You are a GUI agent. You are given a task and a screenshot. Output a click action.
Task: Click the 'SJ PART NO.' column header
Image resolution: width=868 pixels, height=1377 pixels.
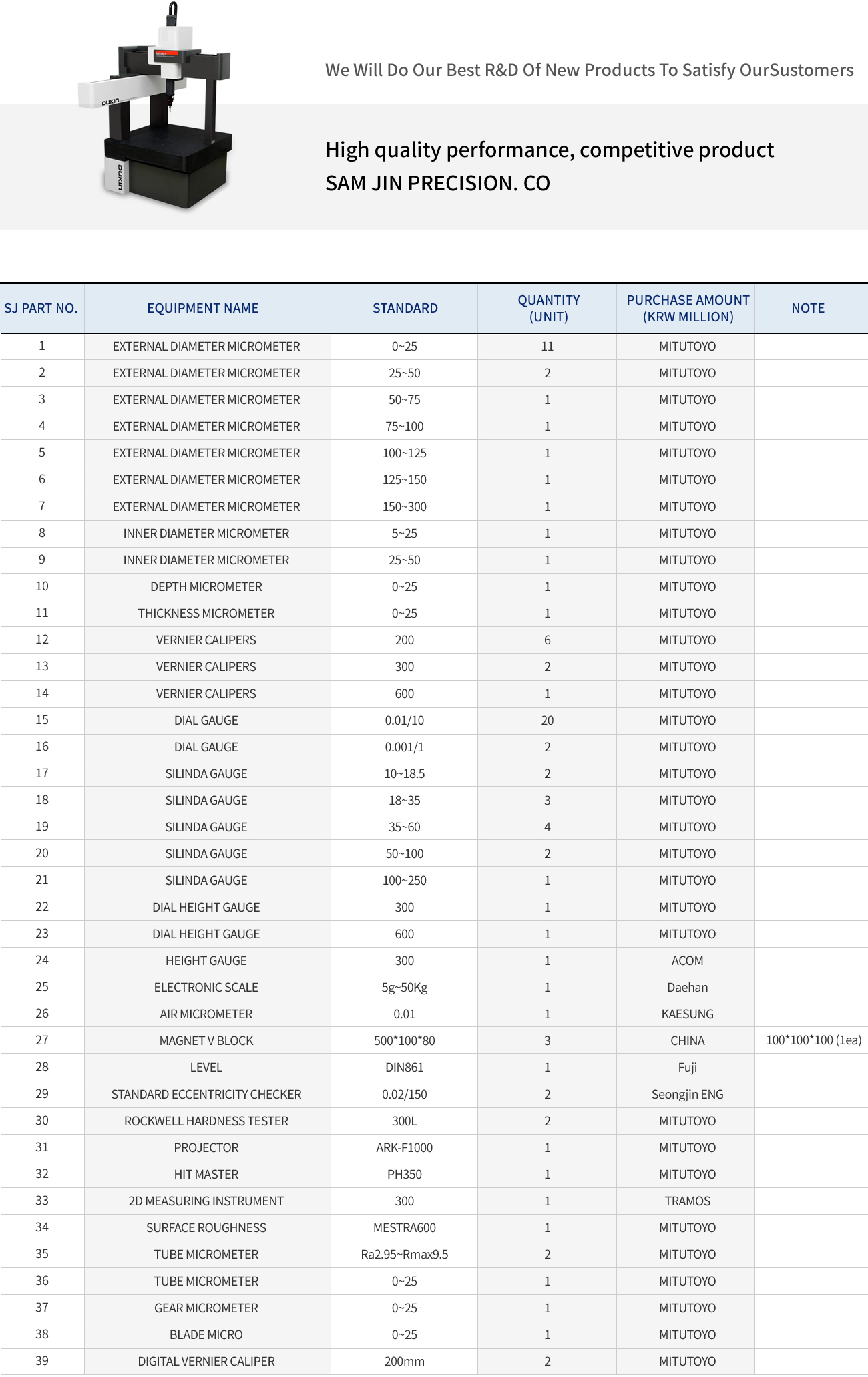tap(41, 308)
